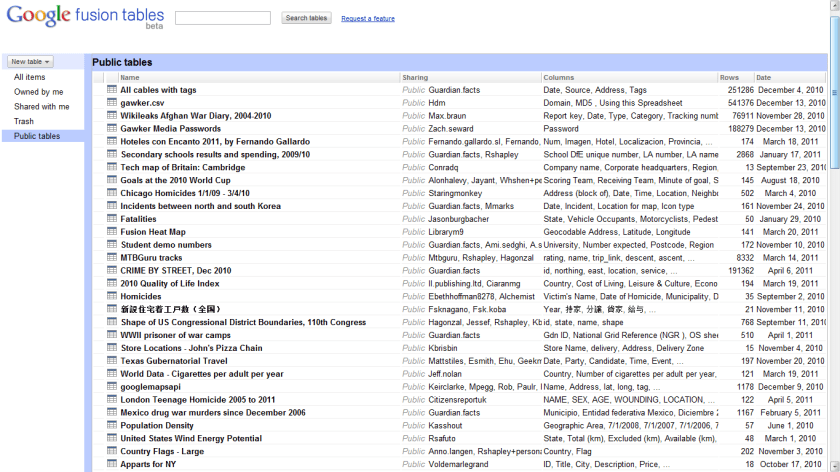Screen dimensions: 840x472
Task: Go to Shared with me
Action: (x=41, y=106)
